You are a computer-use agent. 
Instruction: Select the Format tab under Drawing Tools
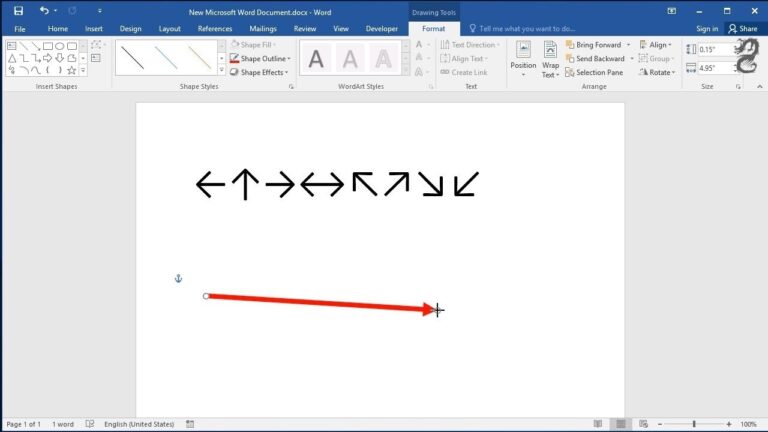[433, 29]
